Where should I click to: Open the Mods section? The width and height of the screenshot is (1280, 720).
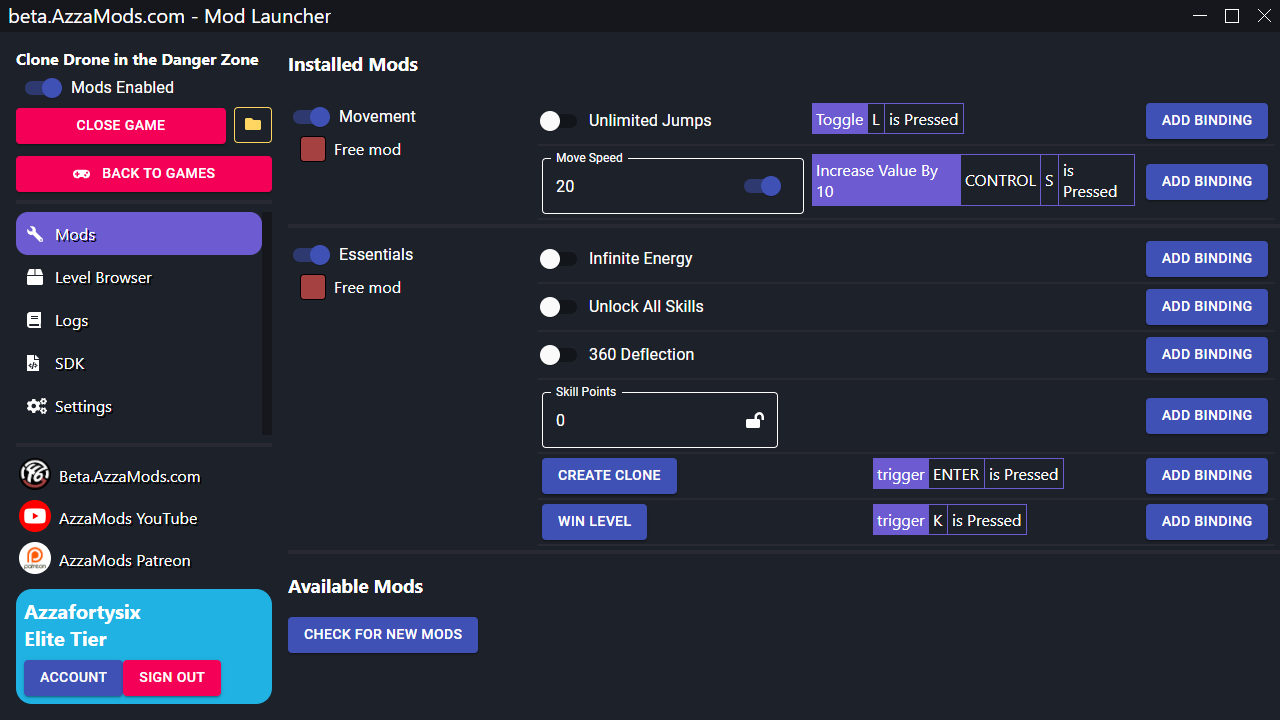[139, 234]
